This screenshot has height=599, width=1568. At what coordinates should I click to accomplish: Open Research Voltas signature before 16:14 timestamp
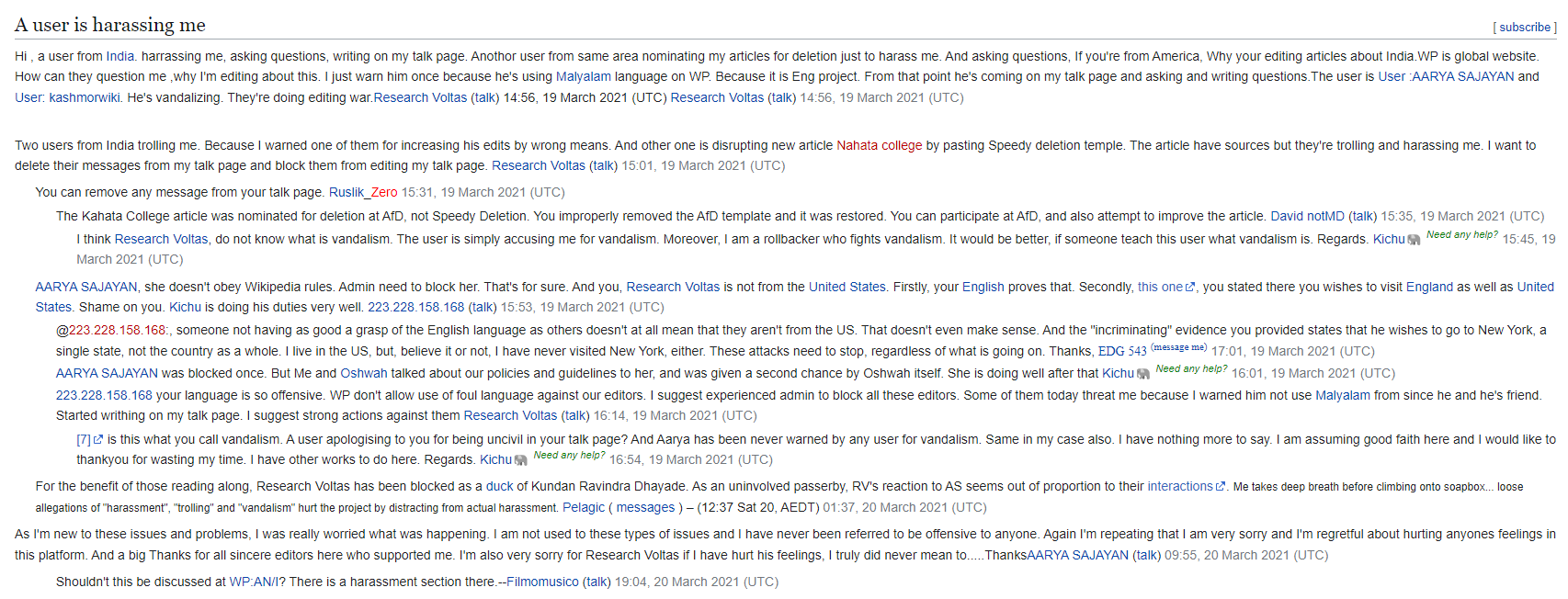pyautogui.click(x=510, y=415)
